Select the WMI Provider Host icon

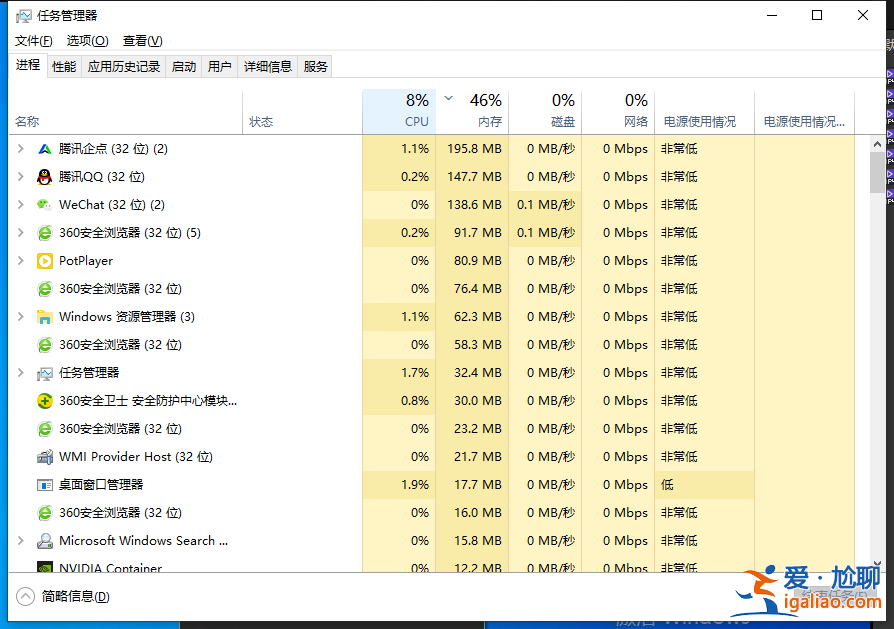coord(44,456)
